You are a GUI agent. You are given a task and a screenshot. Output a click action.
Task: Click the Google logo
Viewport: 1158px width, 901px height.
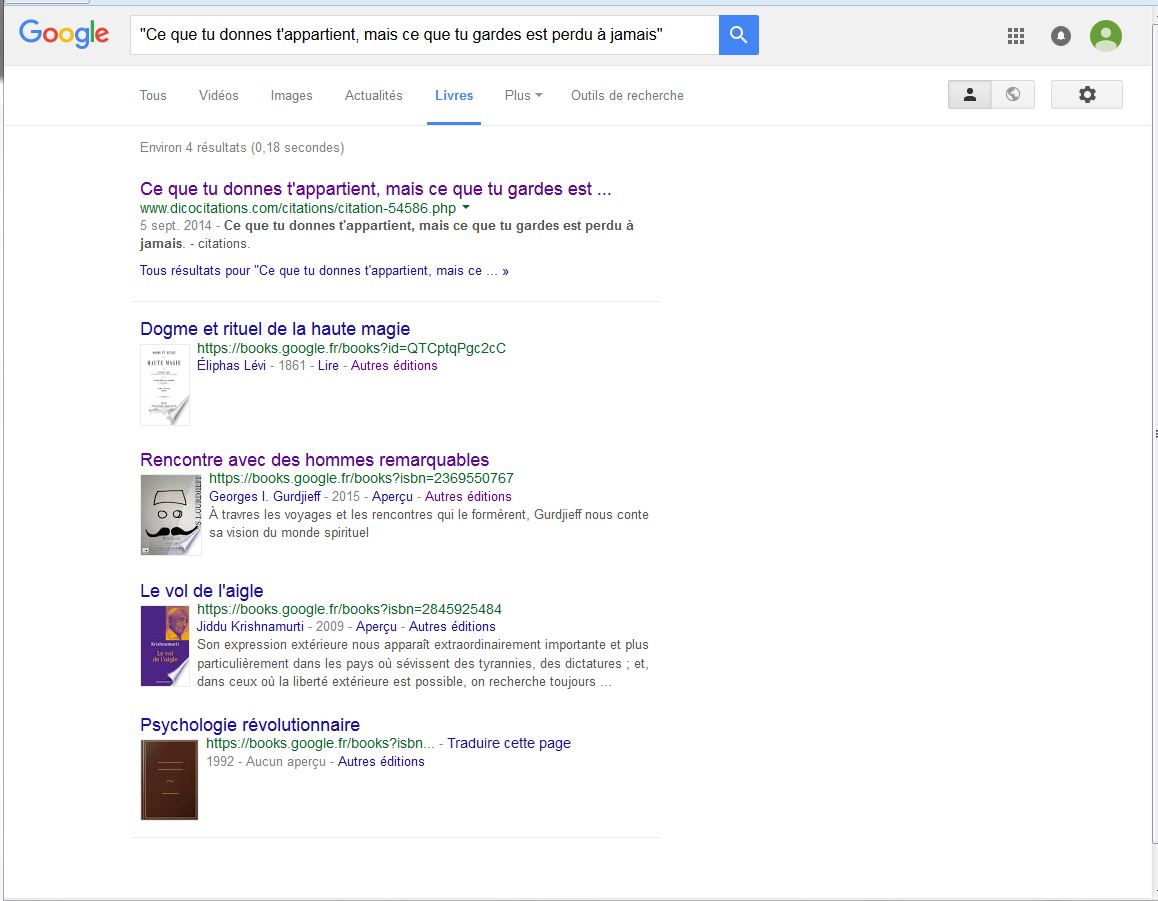coord(64,34)
